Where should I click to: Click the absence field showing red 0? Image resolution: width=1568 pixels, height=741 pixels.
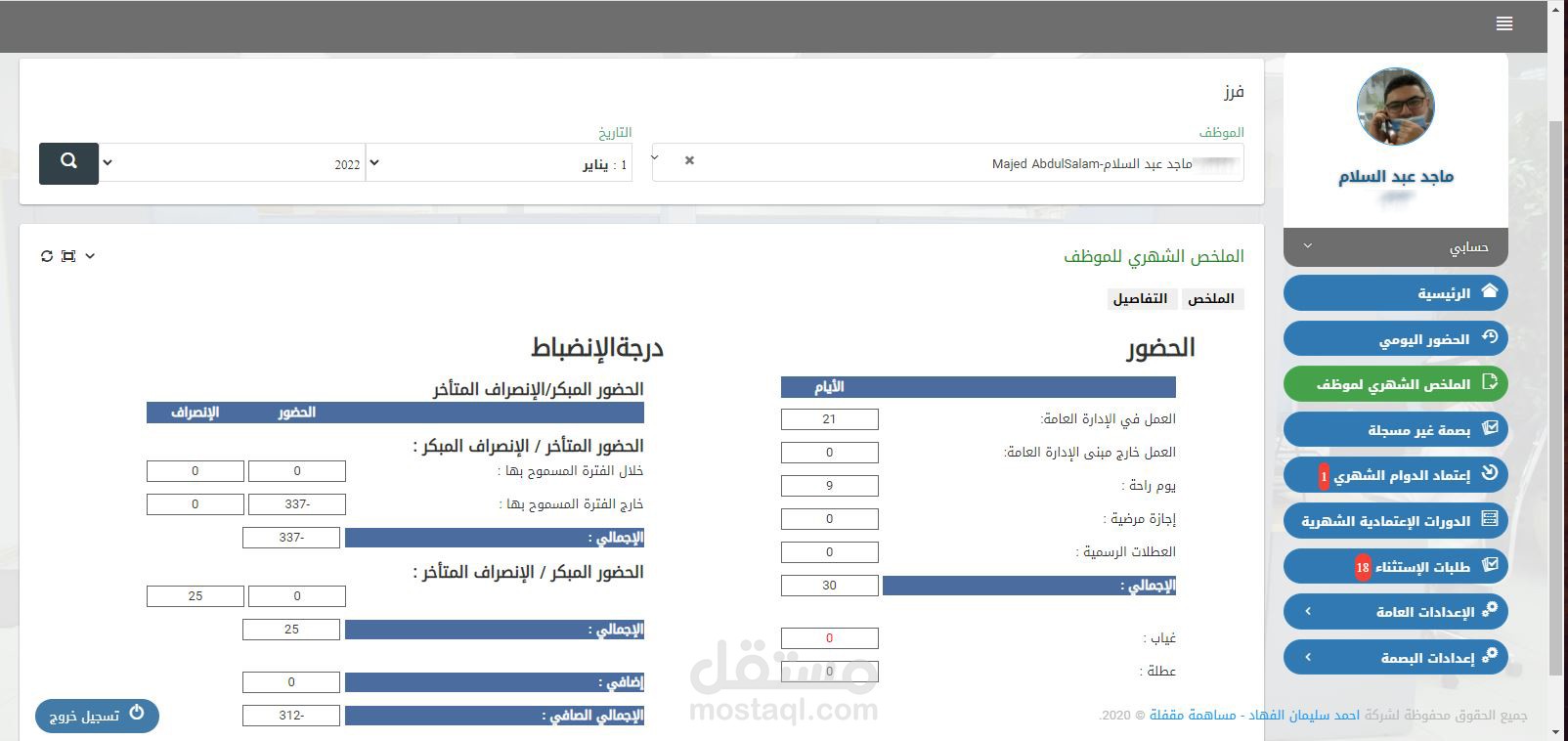(x=829, y=638)
